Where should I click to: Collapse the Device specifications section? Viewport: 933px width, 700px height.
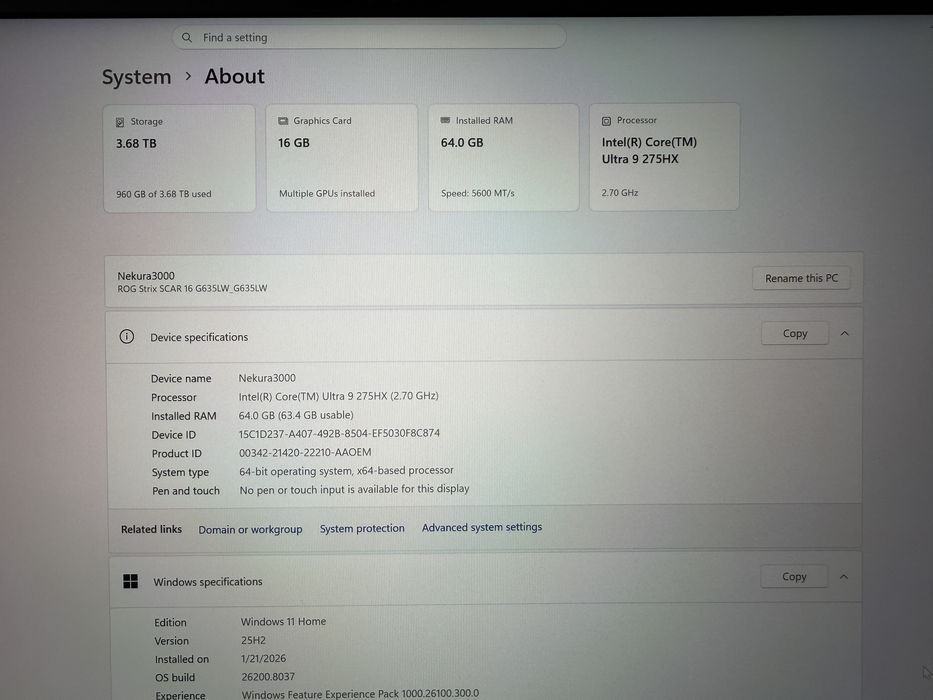[x=844, y=333]
